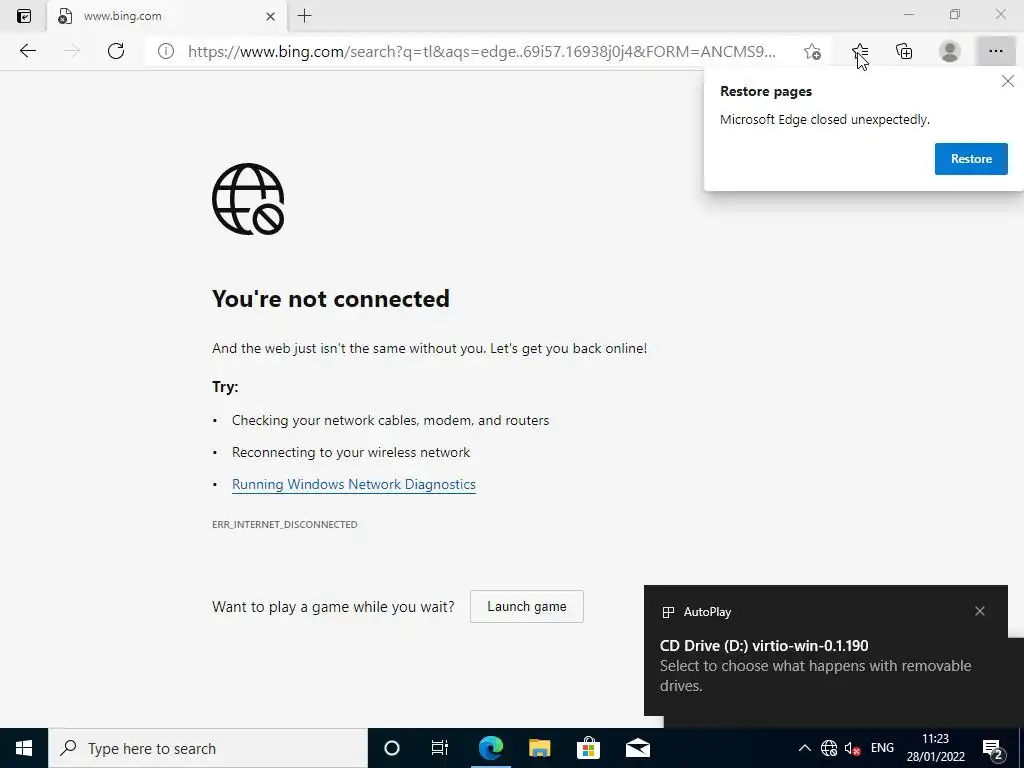Click the taskbar search box

click(x=208, y=748)
